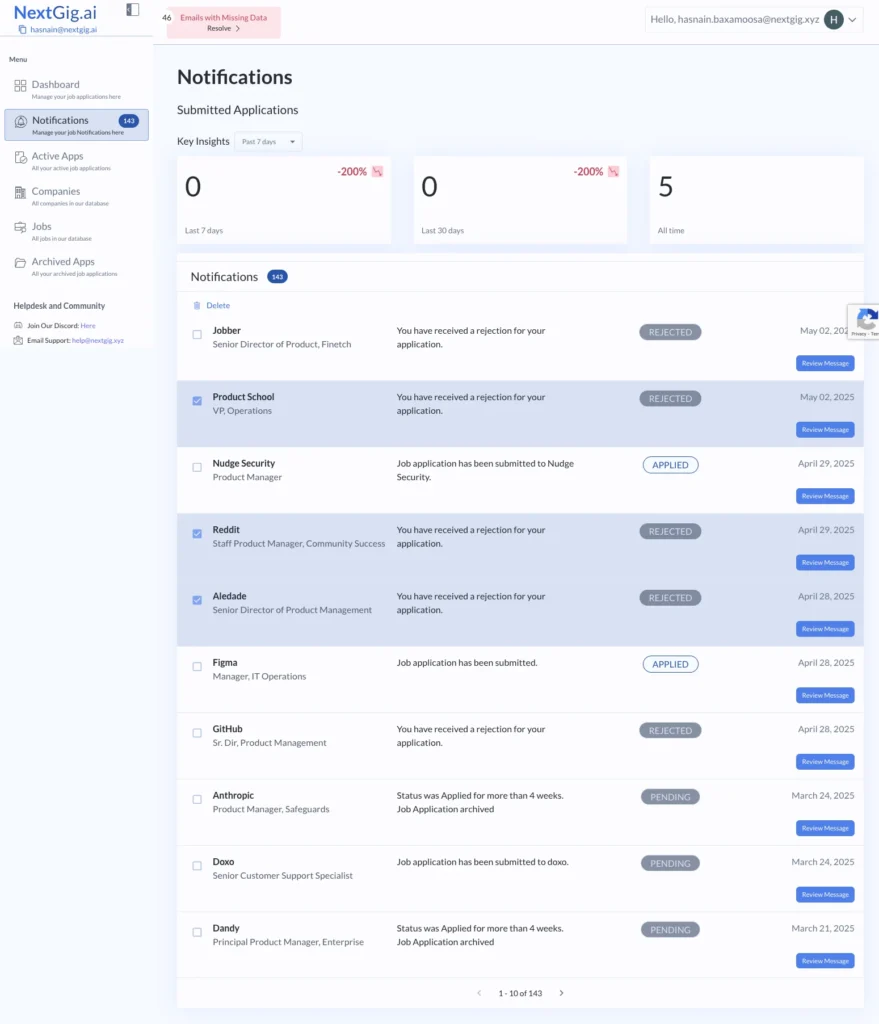Click the APPLIED status badge for Figma

(x=670, y=664)
